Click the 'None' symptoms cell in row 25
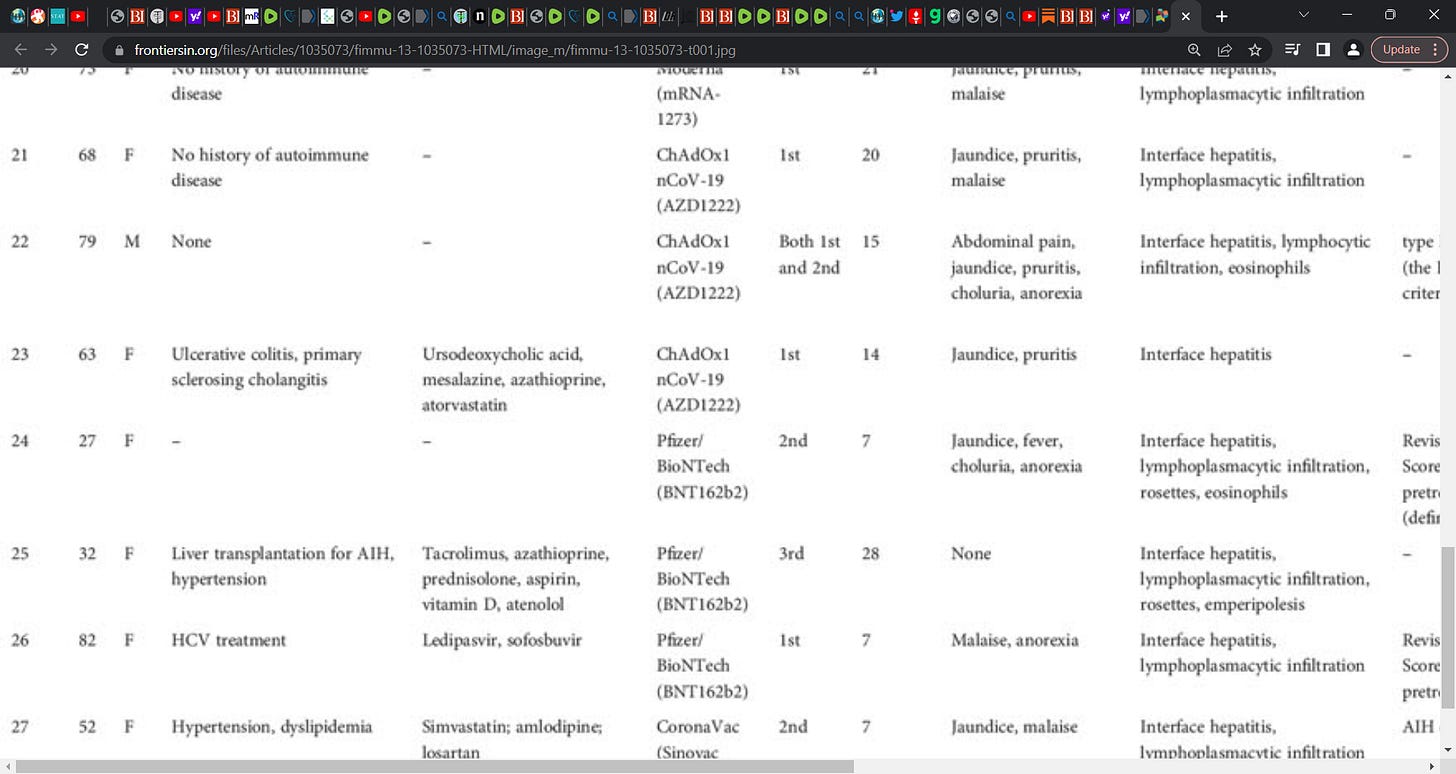Viewport: 1456px width, 774px height. click(971, 554)
